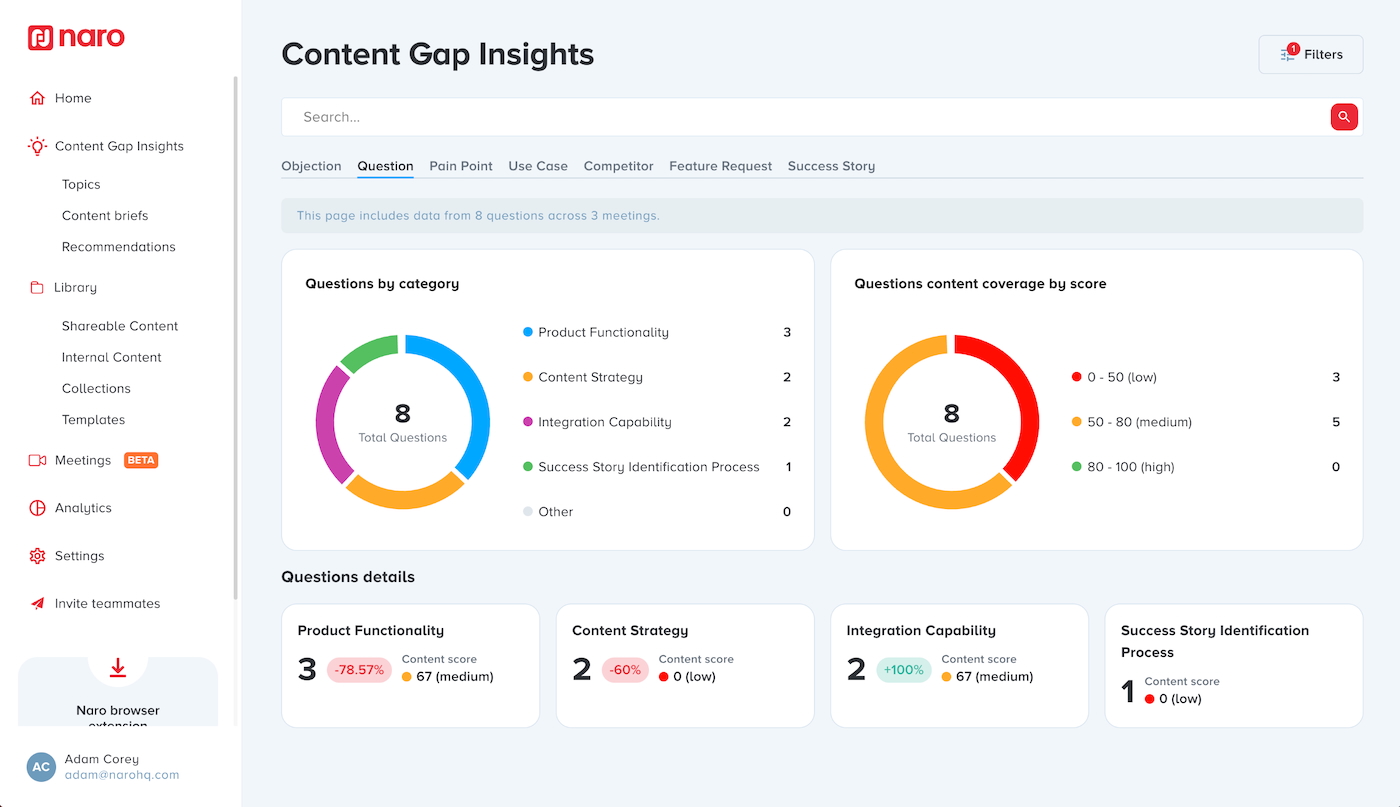Switch to the Pain Point tab
This screenshot has width=1400, height=807.
coord(460,165)
